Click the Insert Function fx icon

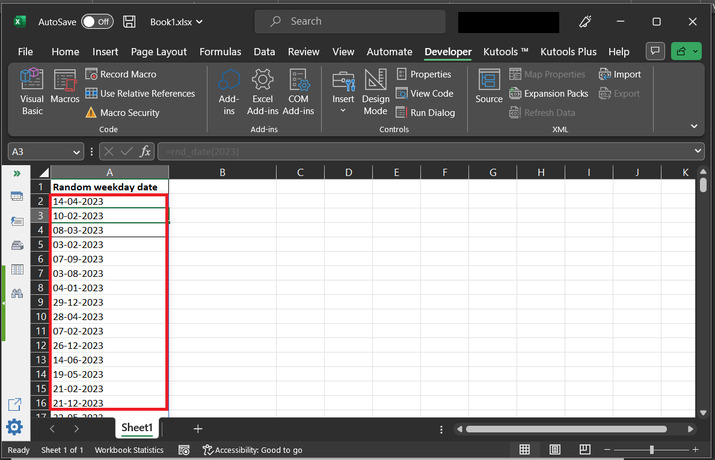[x=145, y=151]
